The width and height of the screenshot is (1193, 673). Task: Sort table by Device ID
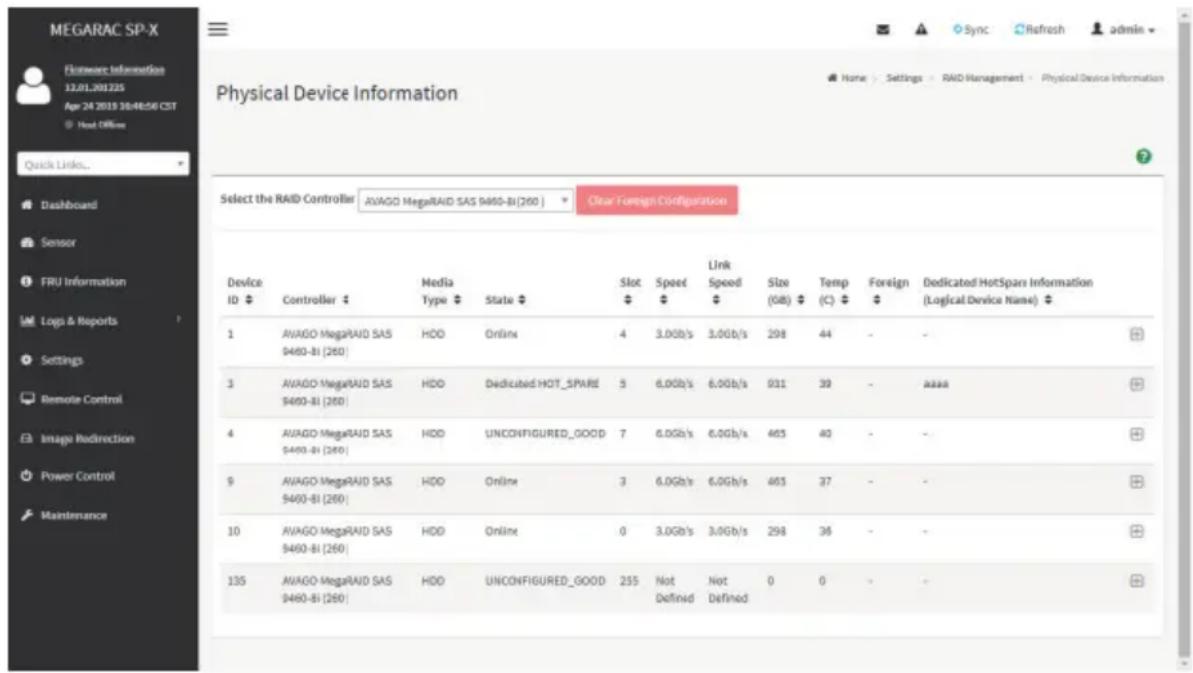244,291
